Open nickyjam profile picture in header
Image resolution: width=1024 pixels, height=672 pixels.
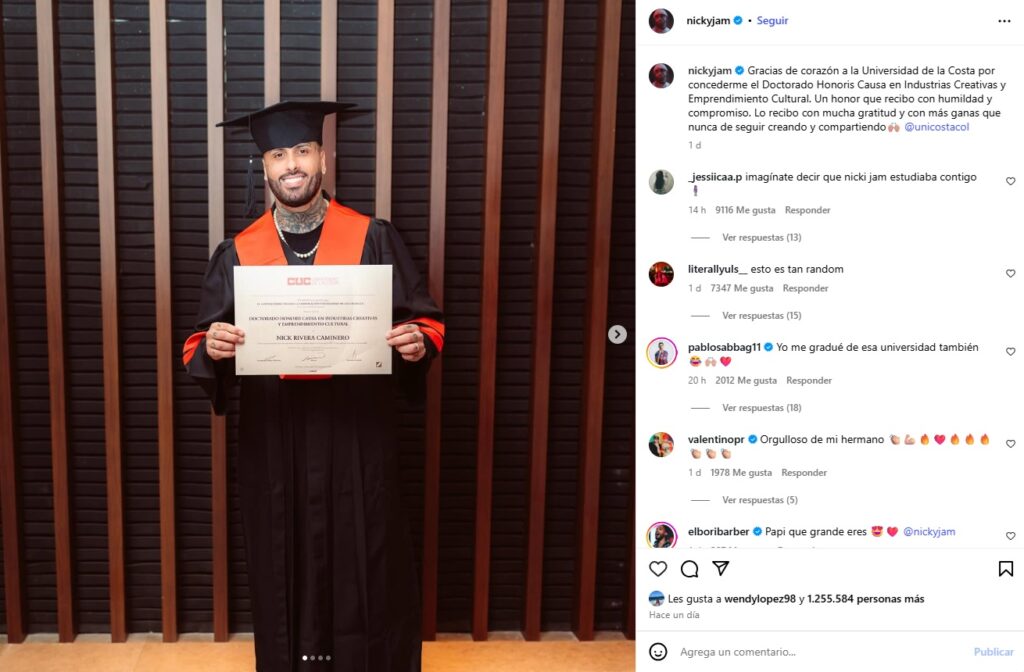point(661,21)
